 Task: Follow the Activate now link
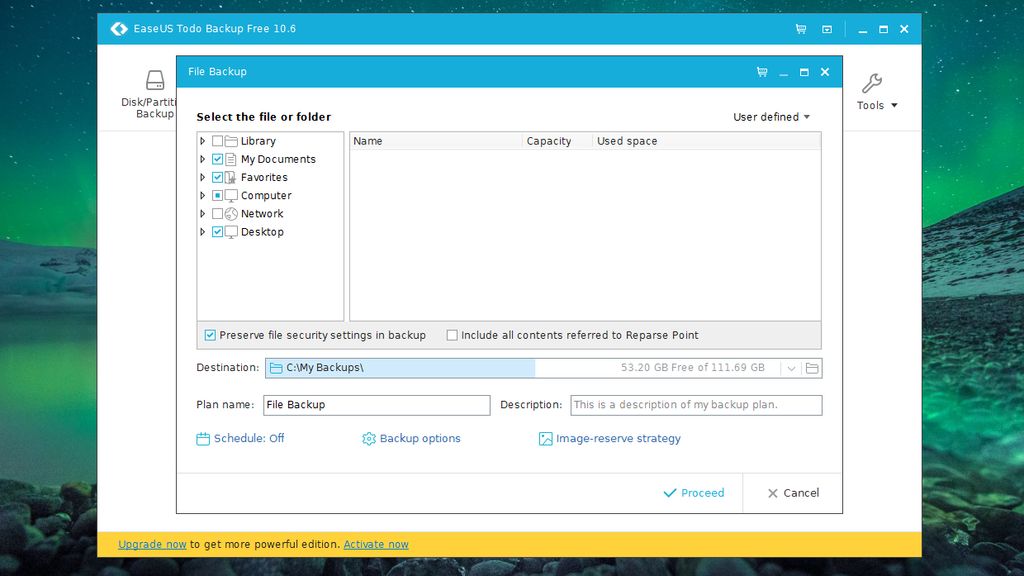(x=376, y=544)
